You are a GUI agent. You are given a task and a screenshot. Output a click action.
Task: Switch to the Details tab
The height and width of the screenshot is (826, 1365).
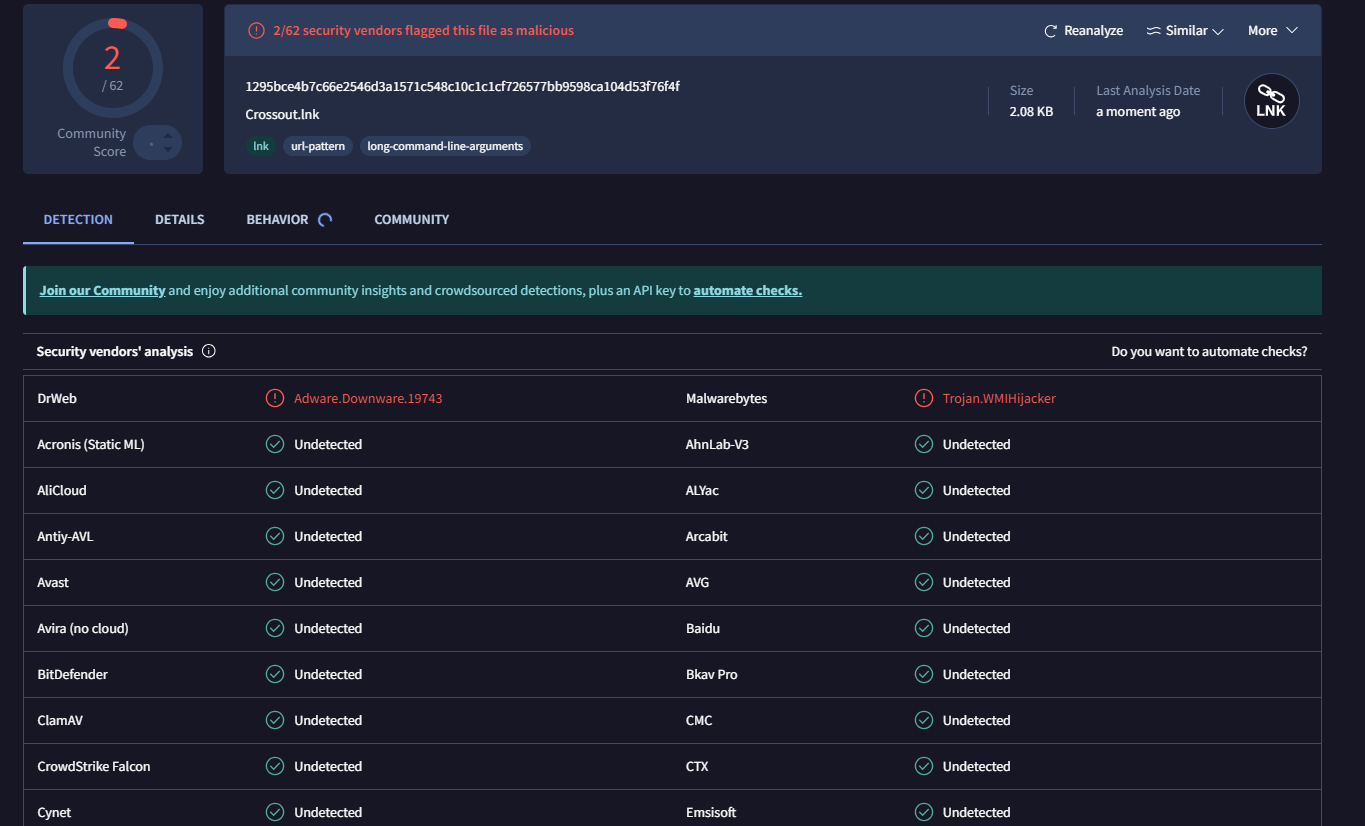click(180, 219)
